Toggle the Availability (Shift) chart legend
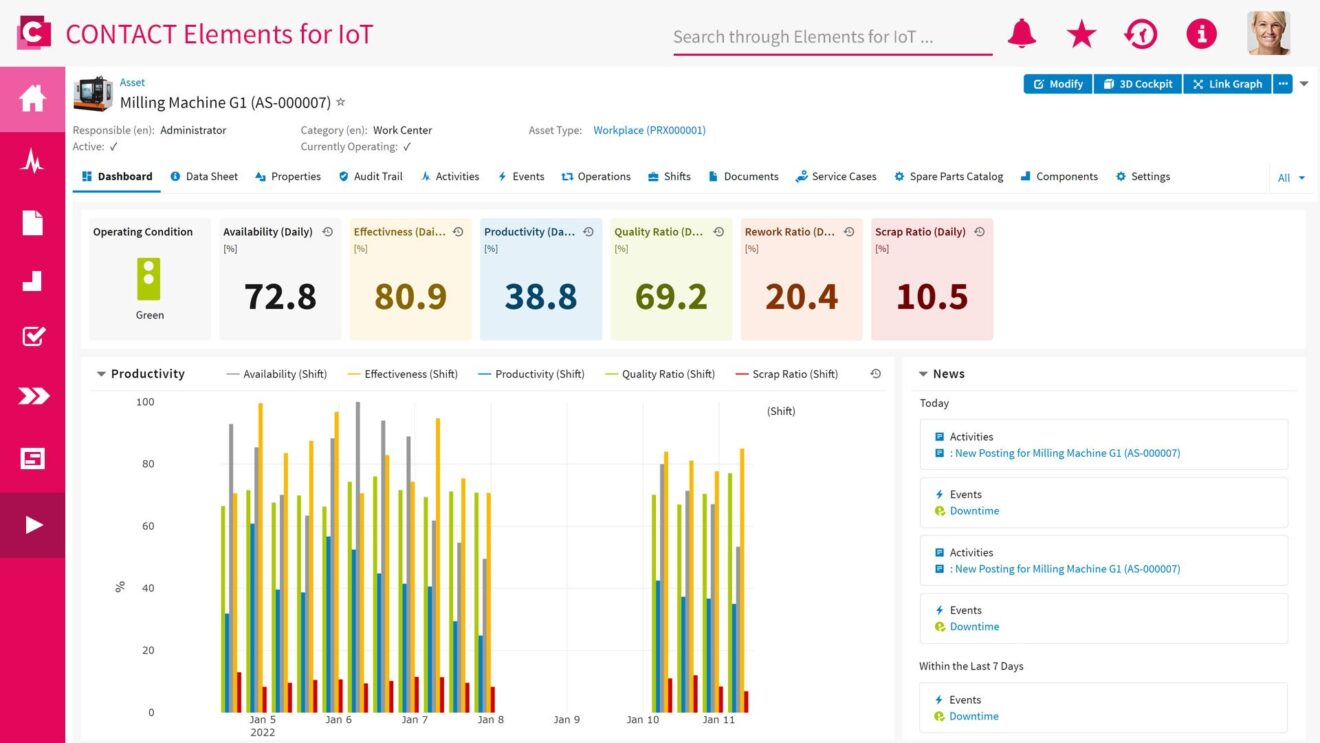The width and height of the screenshot is (1320, 743). pos(285,373)
